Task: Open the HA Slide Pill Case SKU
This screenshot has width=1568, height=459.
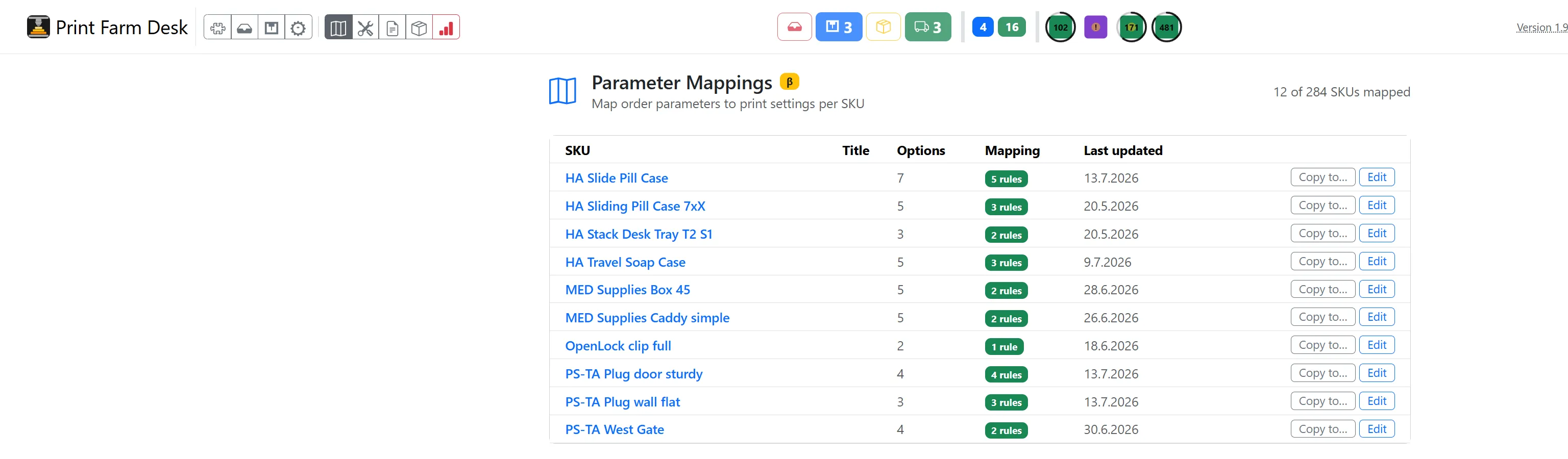Action: pos(617,178)
